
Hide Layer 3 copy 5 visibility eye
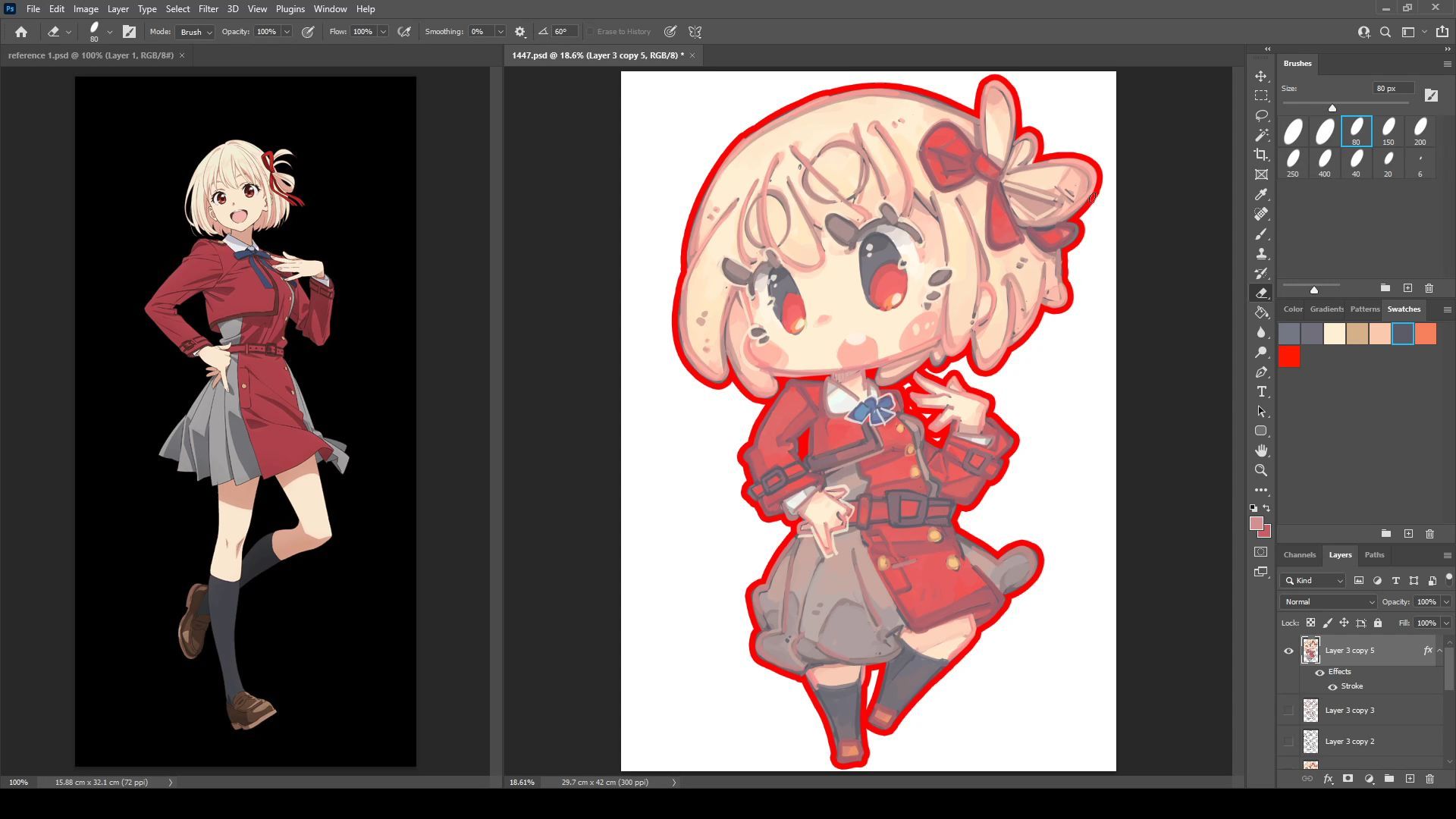[x=1288, y=651]
